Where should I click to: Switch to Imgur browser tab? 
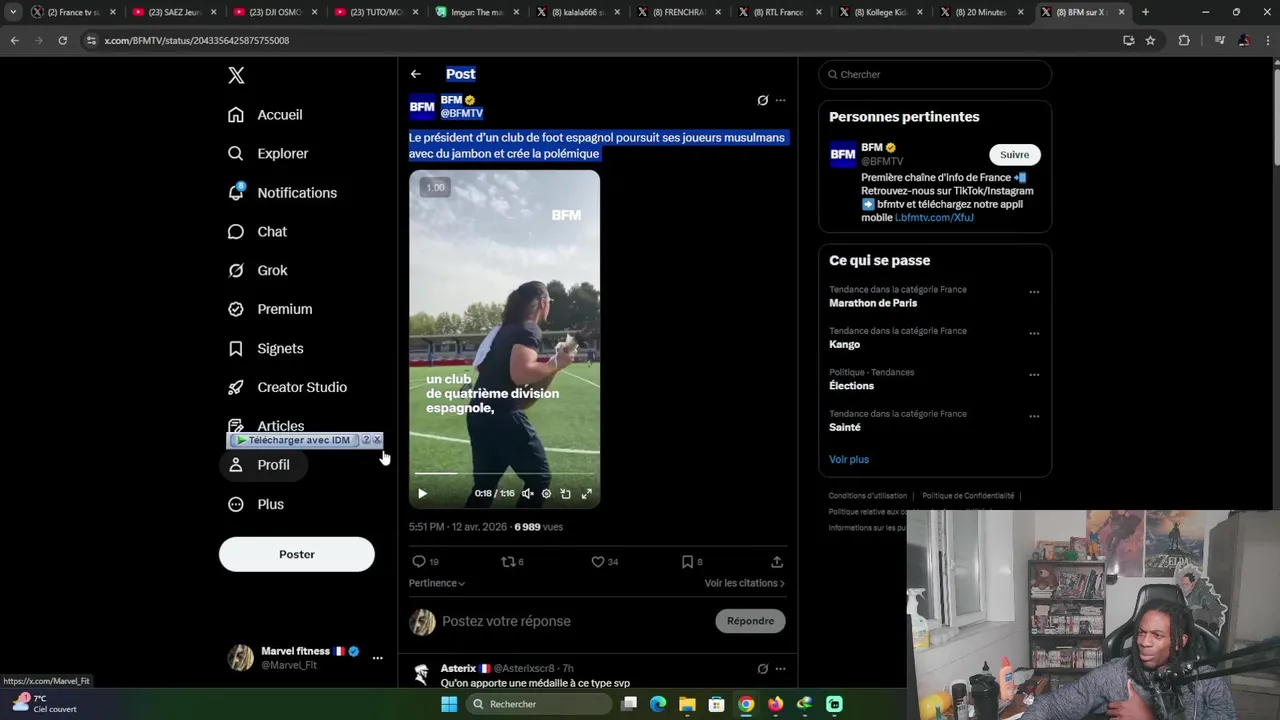[476, 12]
